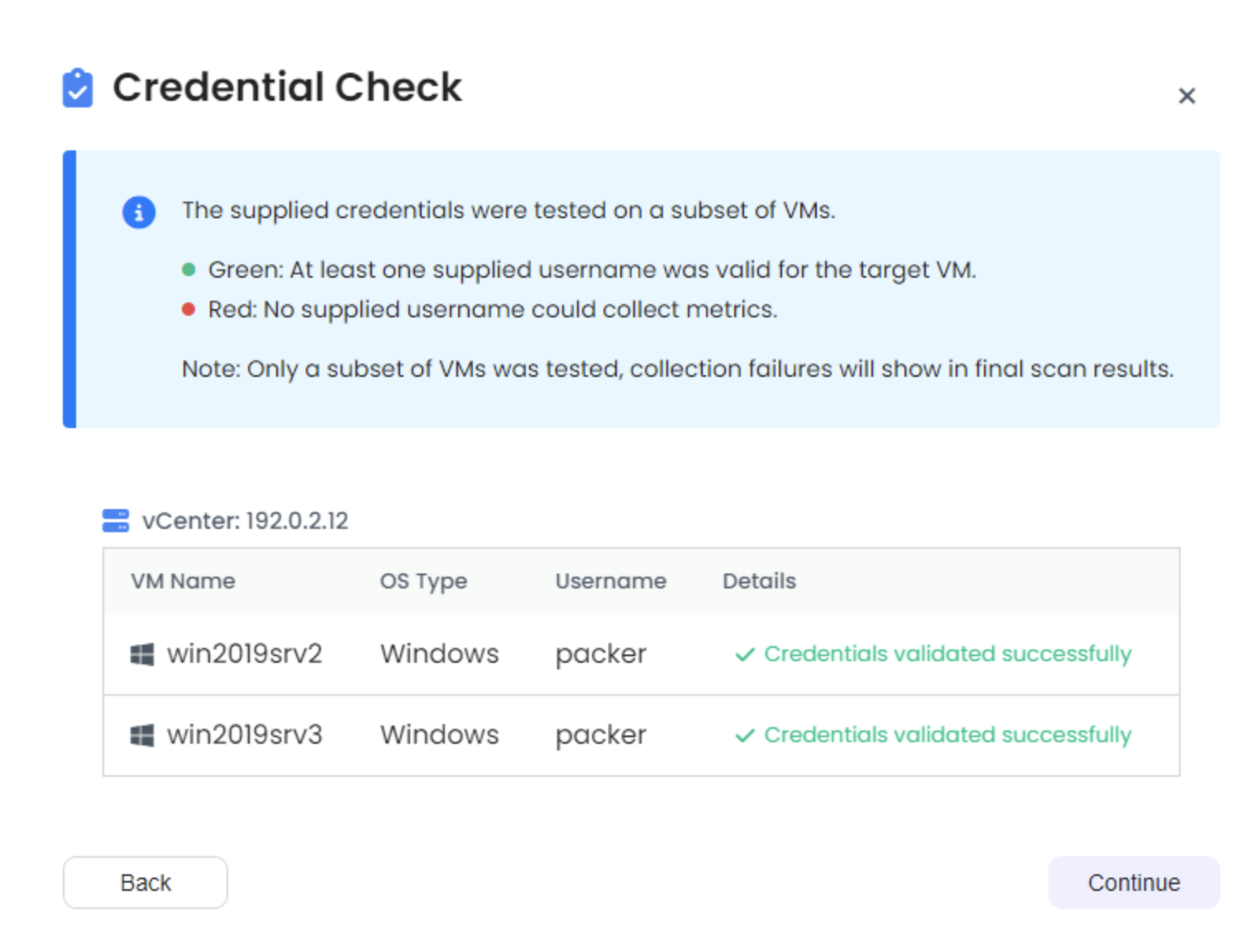
Task: Click the vCenter: 192.0.2.12 label
Action: tap(245, 521)
